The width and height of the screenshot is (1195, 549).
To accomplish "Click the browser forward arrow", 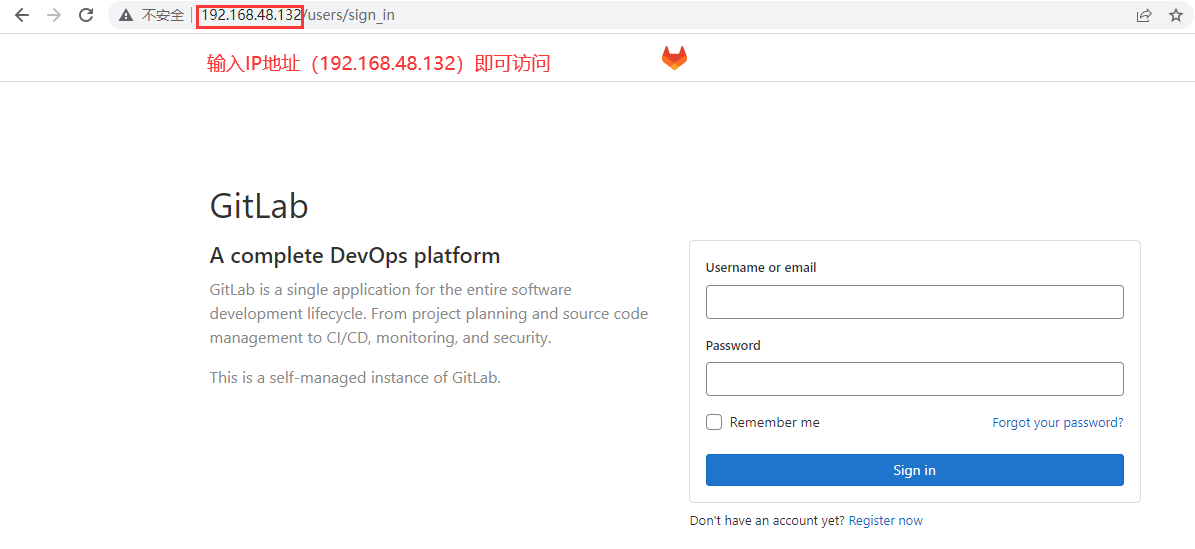I will 53,15.
